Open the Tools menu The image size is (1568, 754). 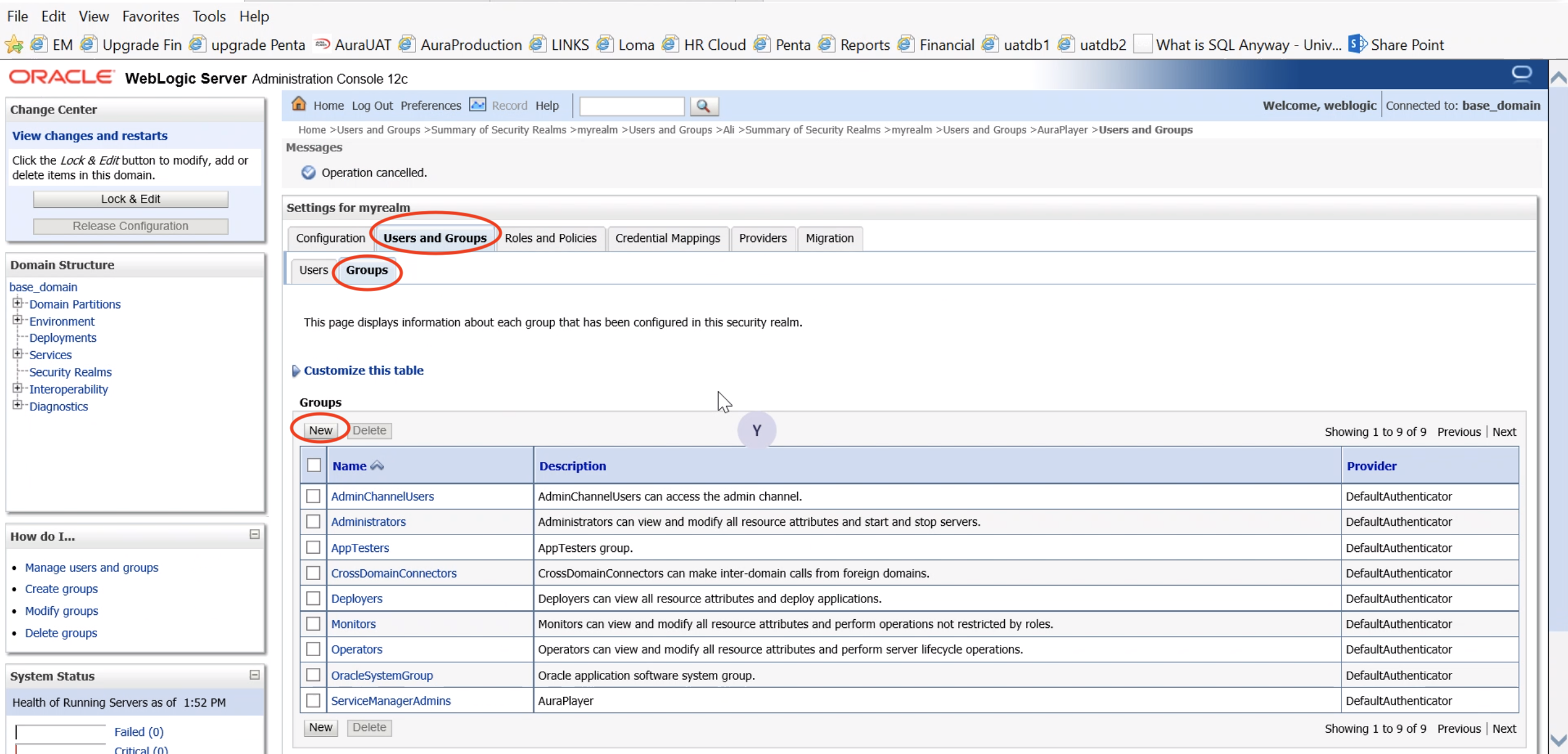coord(209,16)
